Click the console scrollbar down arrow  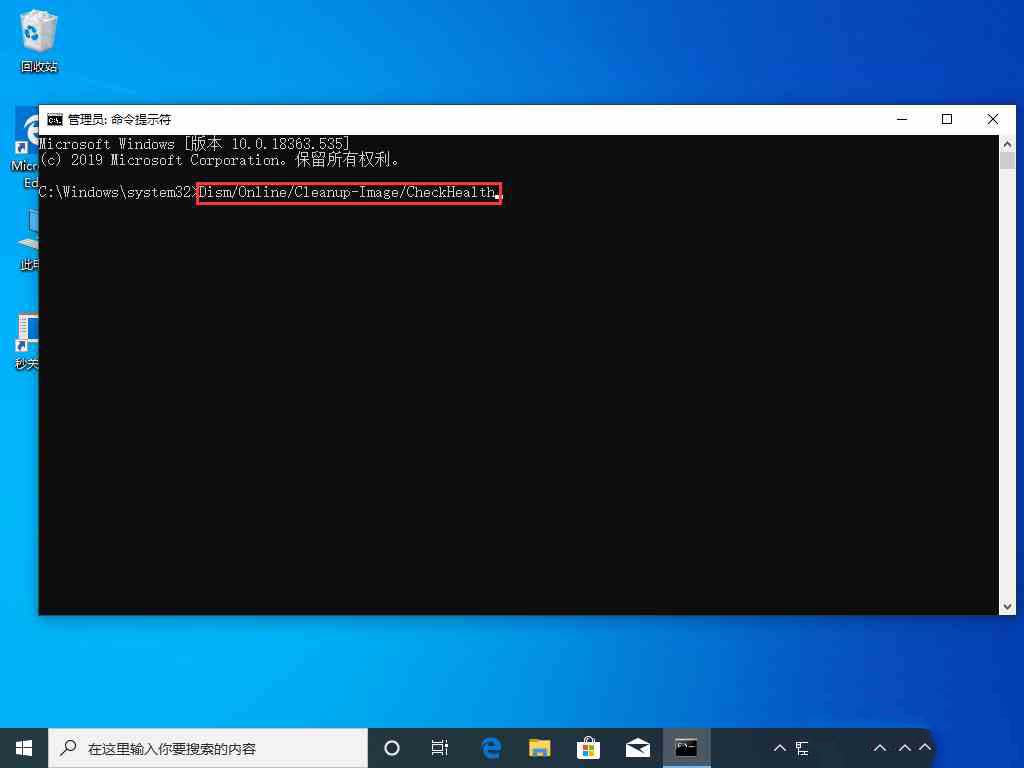point(1007,607)
